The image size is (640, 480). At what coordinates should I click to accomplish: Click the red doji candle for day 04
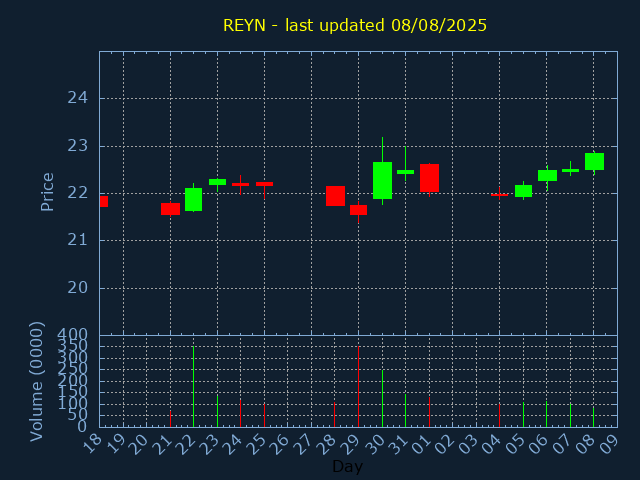500,195
